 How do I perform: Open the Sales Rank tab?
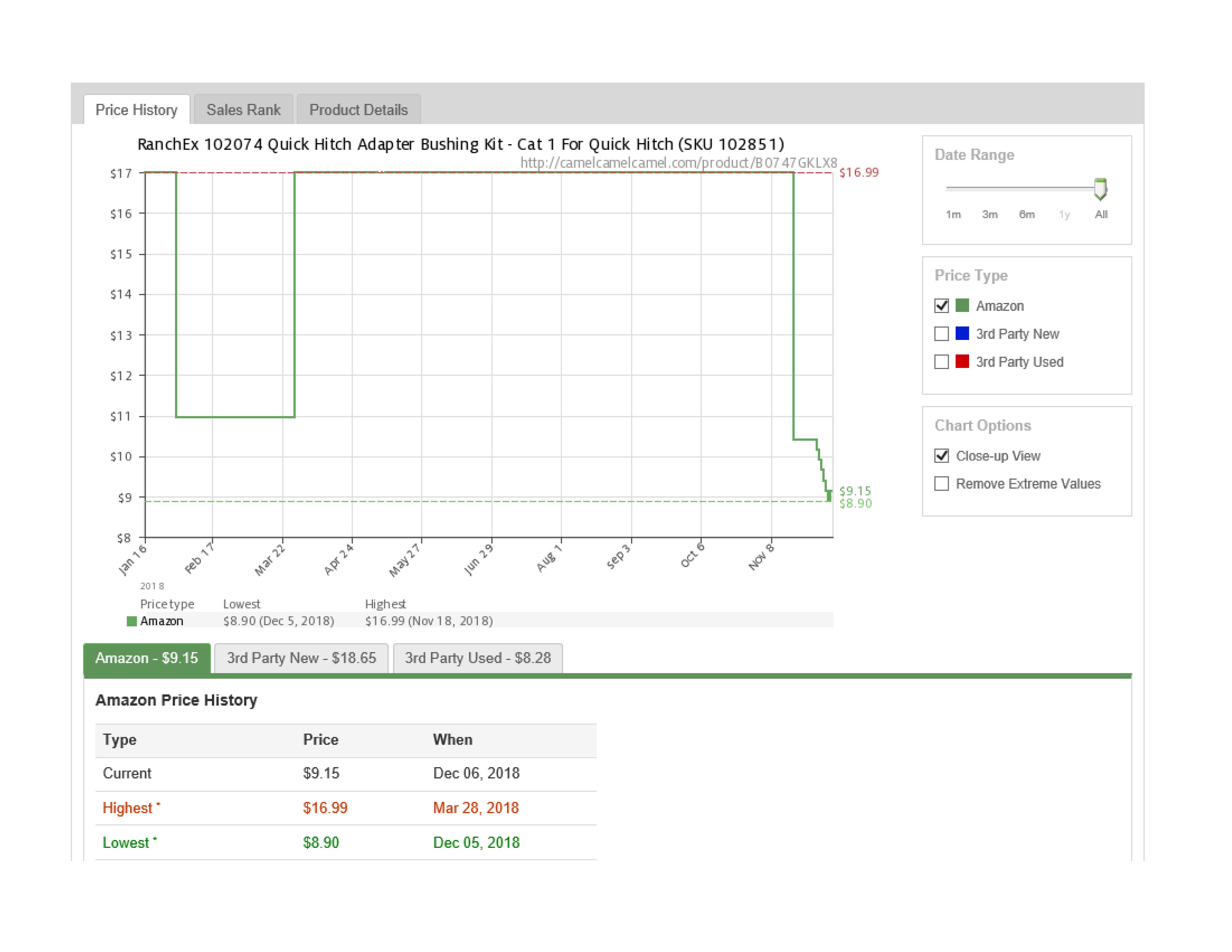tap(243, 109)
